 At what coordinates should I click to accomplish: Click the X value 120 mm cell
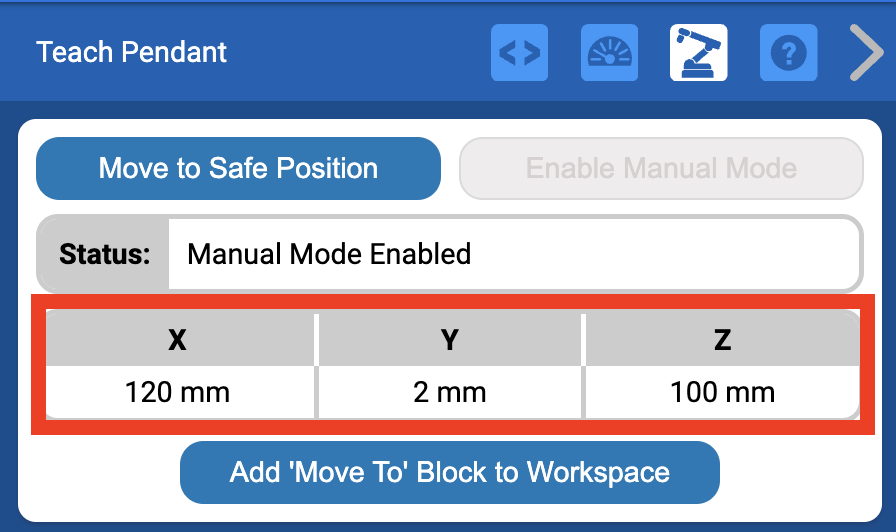tap(178, 392)
